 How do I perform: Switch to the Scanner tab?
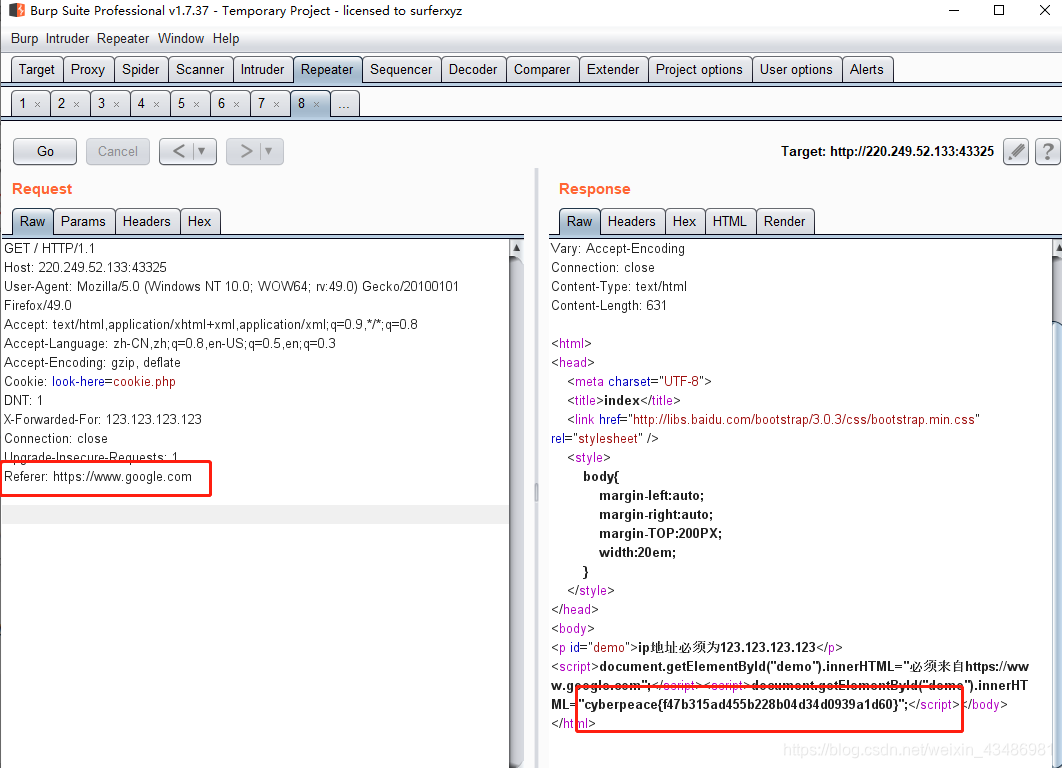(x=200, y=70)
